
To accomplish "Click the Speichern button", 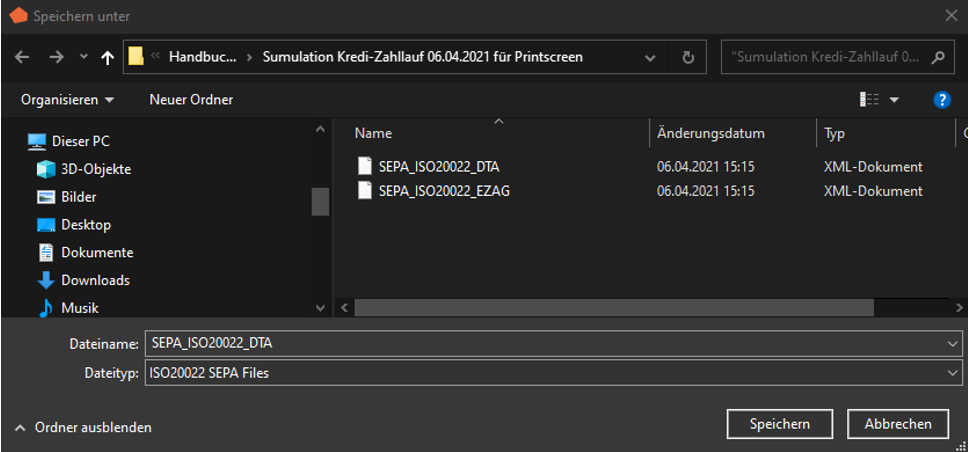I will [780, 424].
